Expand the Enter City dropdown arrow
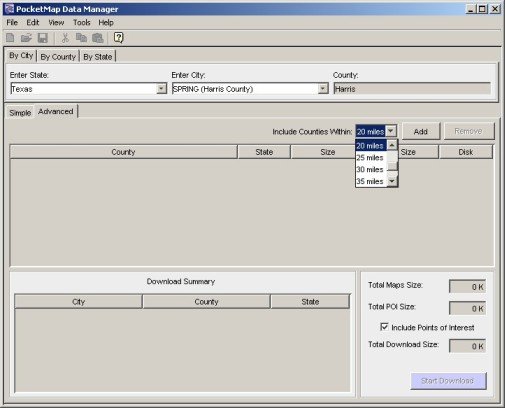Image resolution: width=505 pixels, height=408 pixels. tap(323, 89)
